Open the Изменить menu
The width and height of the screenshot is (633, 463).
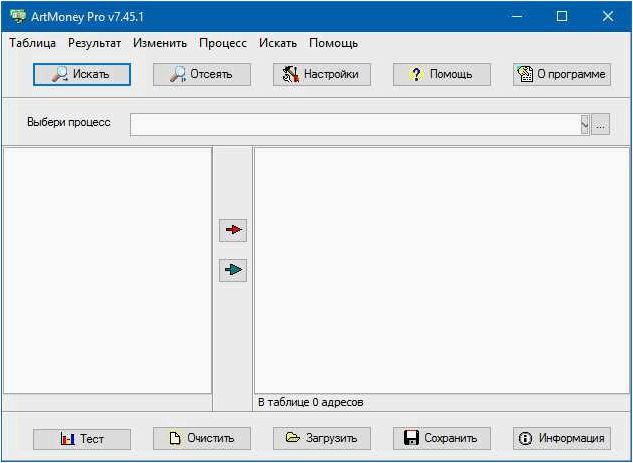click(160, 43)
